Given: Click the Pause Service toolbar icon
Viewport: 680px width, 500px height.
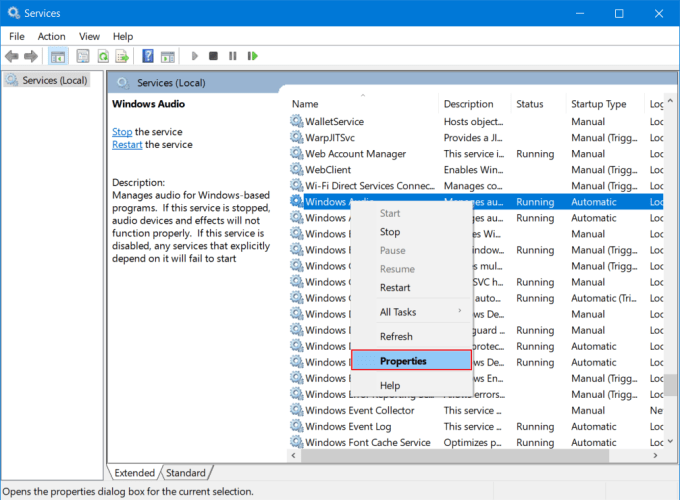Looking at the screenshot, I should pos(233,56).
